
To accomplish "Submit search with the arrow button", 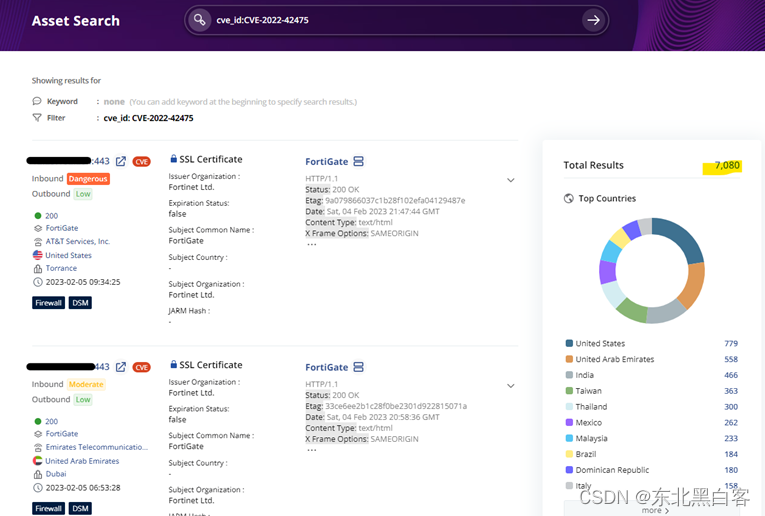I will tap(593, 20).
